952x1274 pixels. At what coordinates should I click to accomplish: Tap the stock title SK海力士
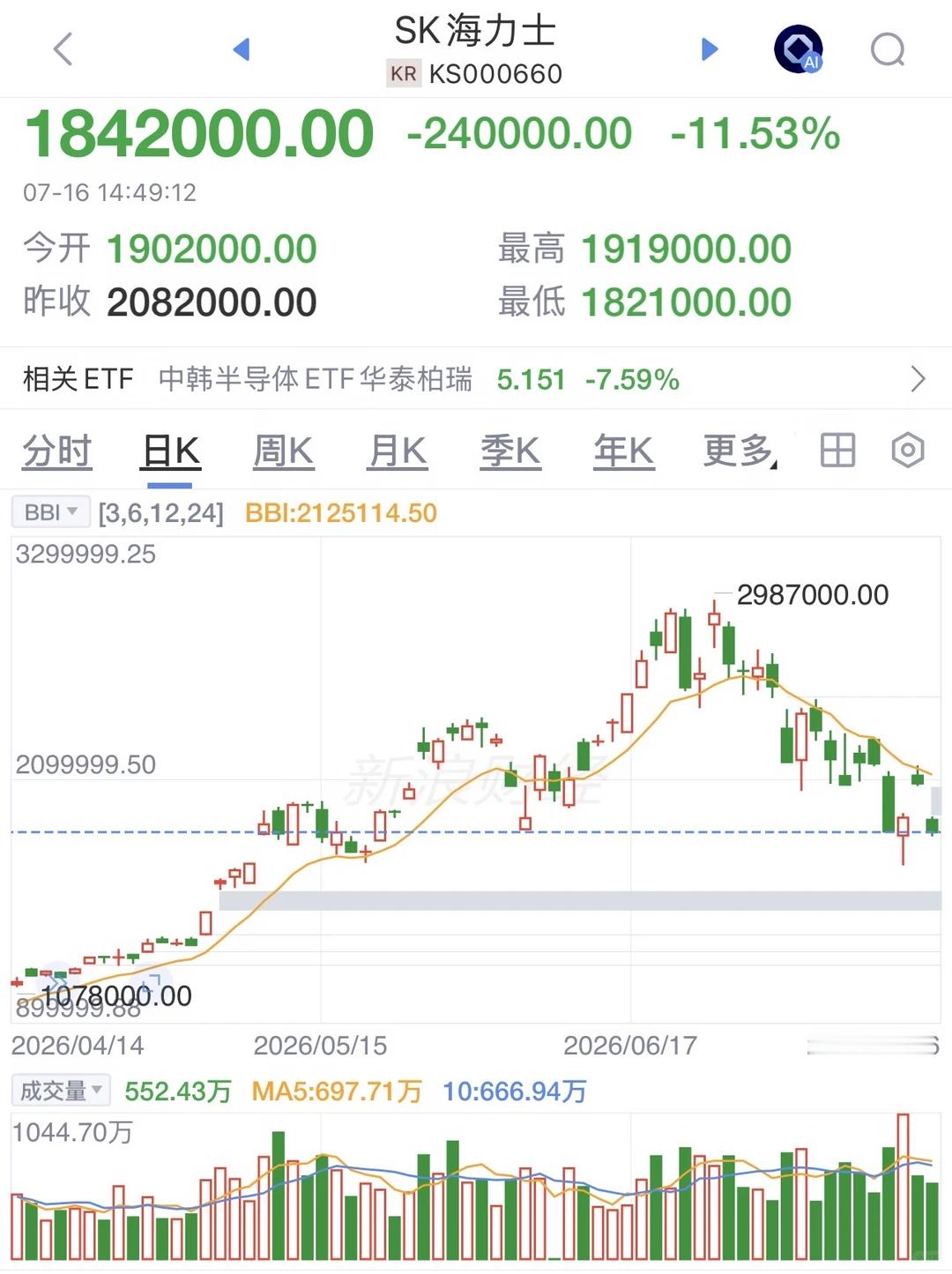tap(475, 31)
